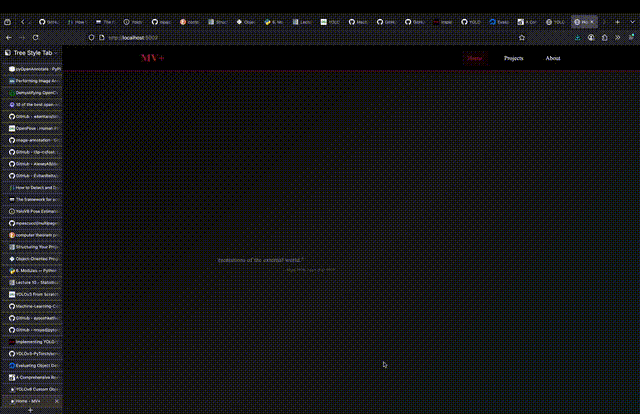Screen dimensions: 640x414
Task: Select the Home nav item
Action: 474,58
